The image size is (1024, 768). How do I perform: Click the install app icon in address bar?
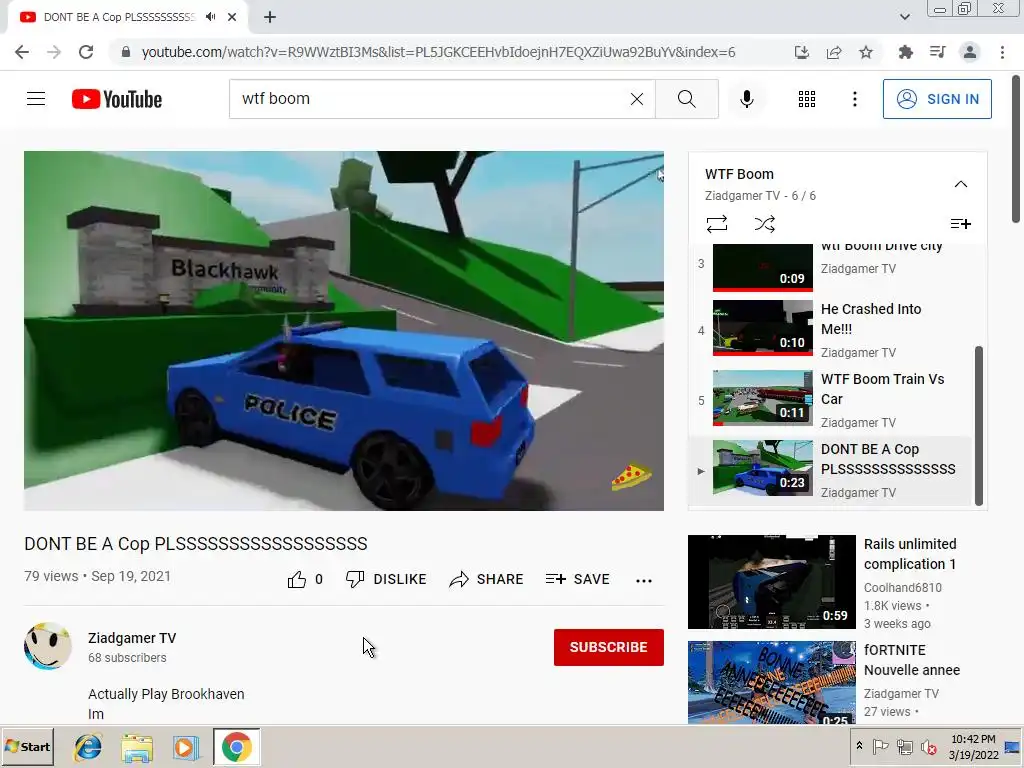click(x=802, y=52)
